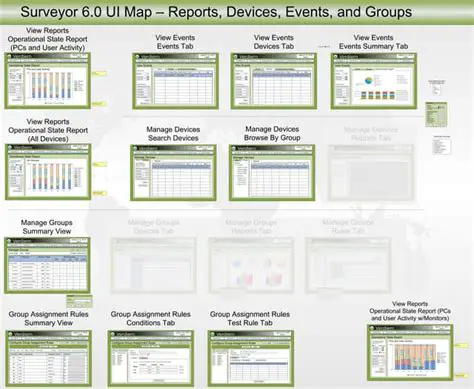Click the "Manage Devices Browse By Group" label

[x=272, y=133]
